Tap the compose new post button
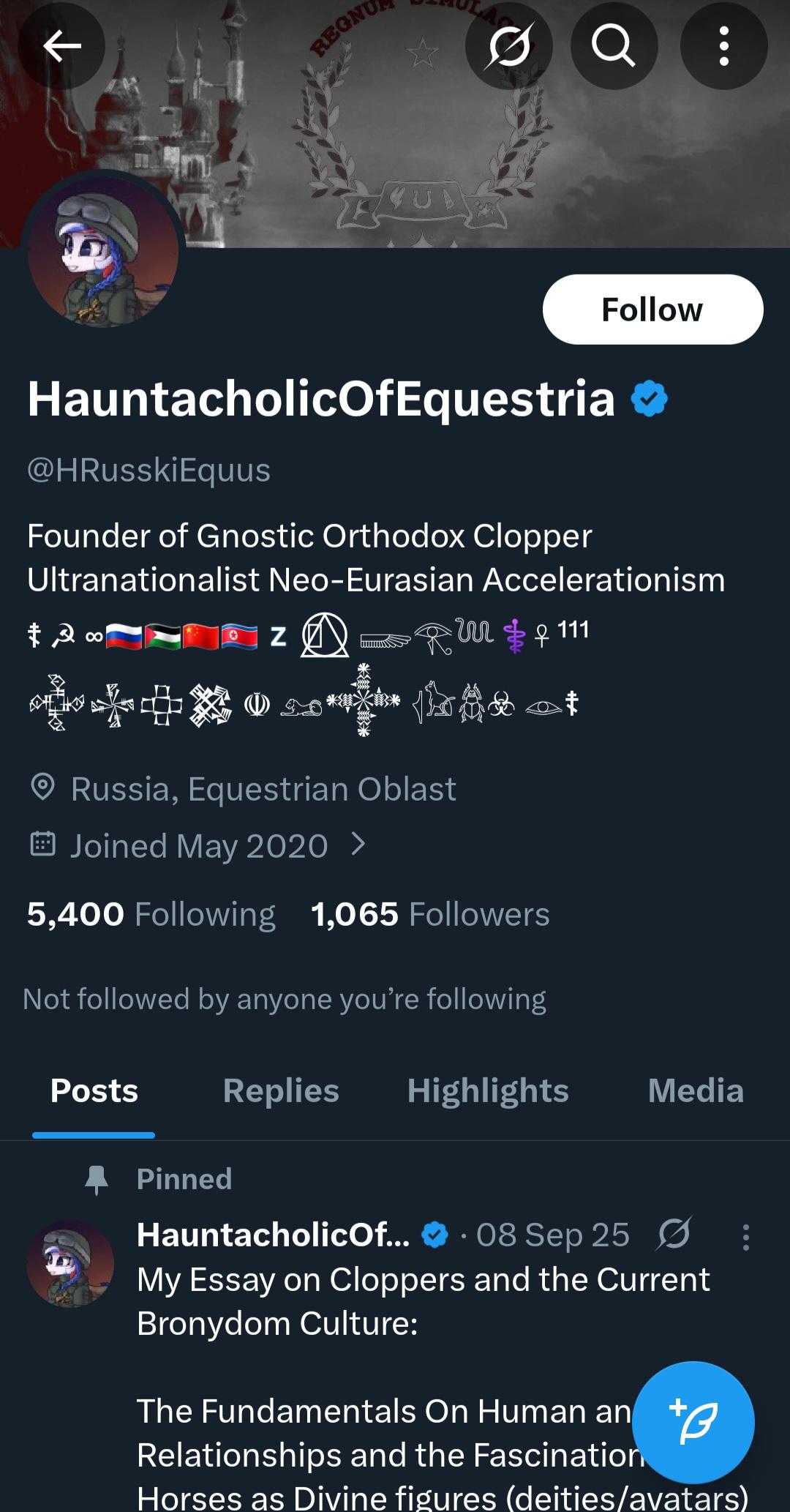Screen dimensions: 790x1512 tap(693, 1421)
